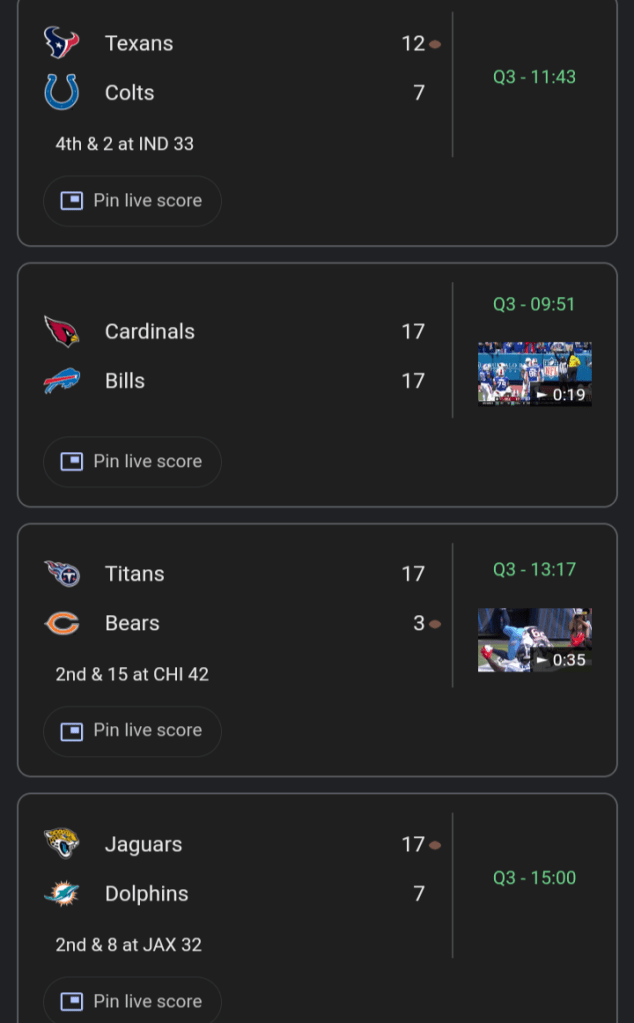Screen dimensions: 634x1023
Task: Click the Arizona Cardinals team logo
Action: 61,331
